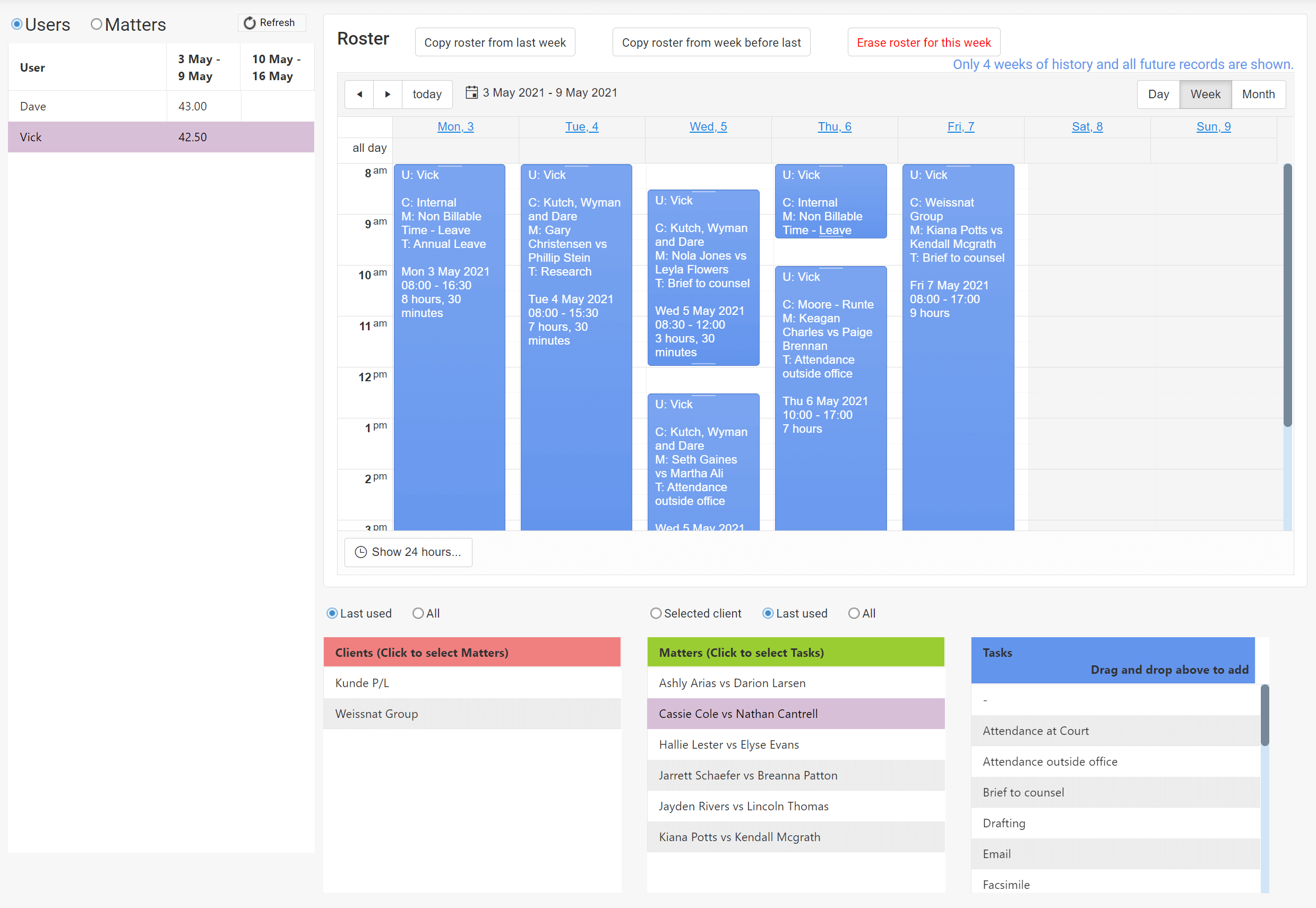This screenshot has width=1316, height=908.
Task: Click the calendar vertical scrollbar
Action: point(1287,295)
